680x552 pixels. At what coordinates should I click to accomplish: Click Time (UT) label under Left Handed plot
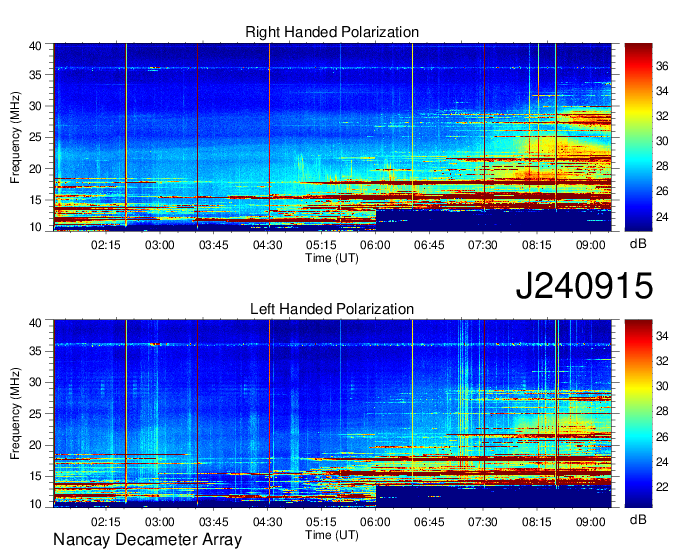(x=332, y=535)
